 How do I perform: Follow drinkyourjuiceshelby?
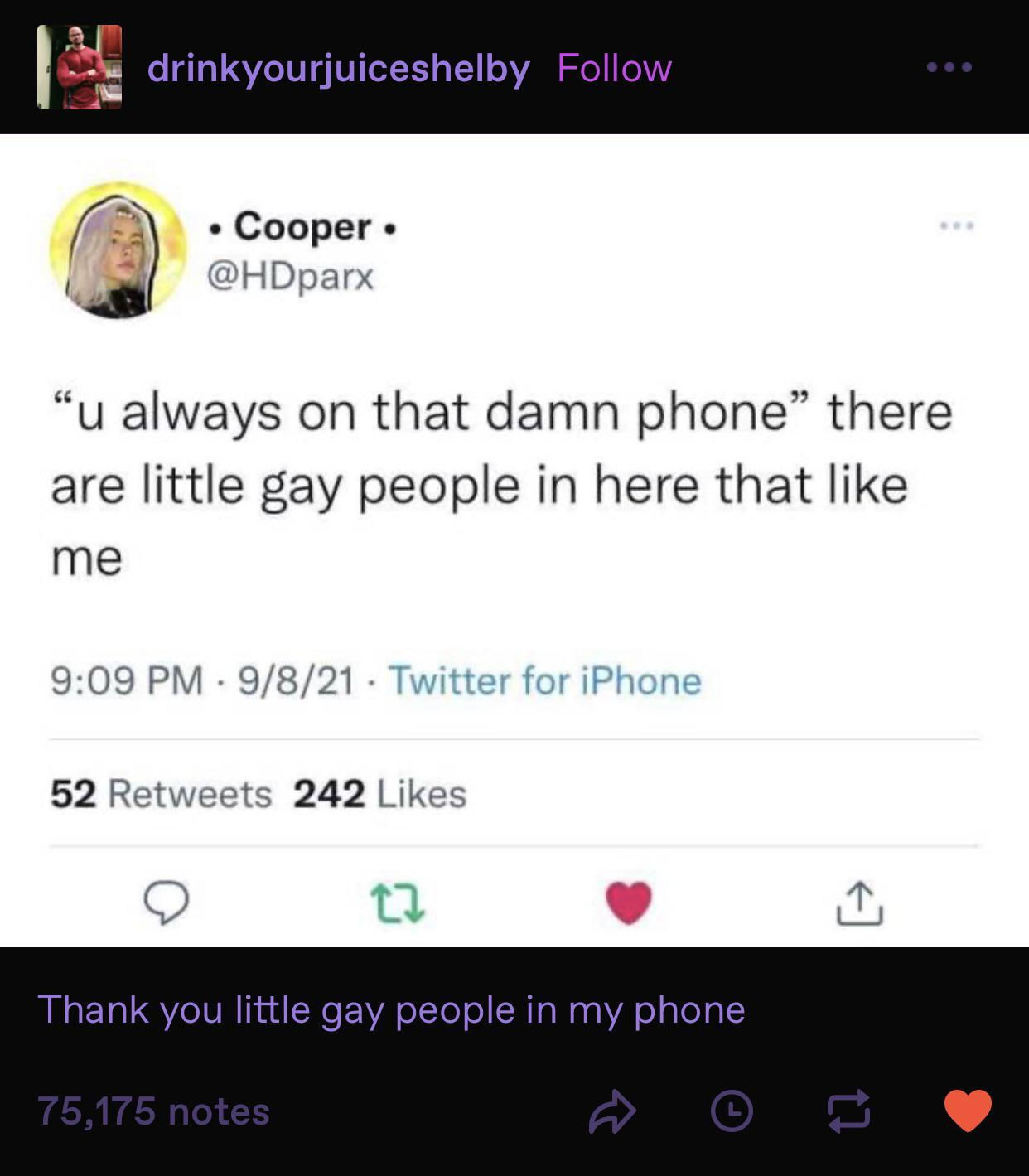click(614, 68)
